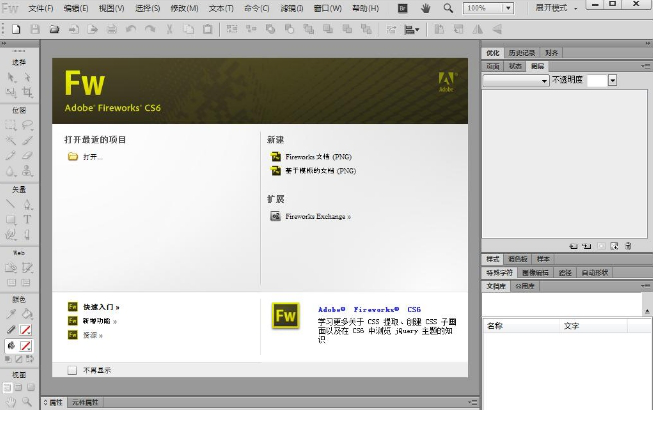Select the Brush tool
Viewport: 653px width, 426px height.
click(x=27, y=140)
